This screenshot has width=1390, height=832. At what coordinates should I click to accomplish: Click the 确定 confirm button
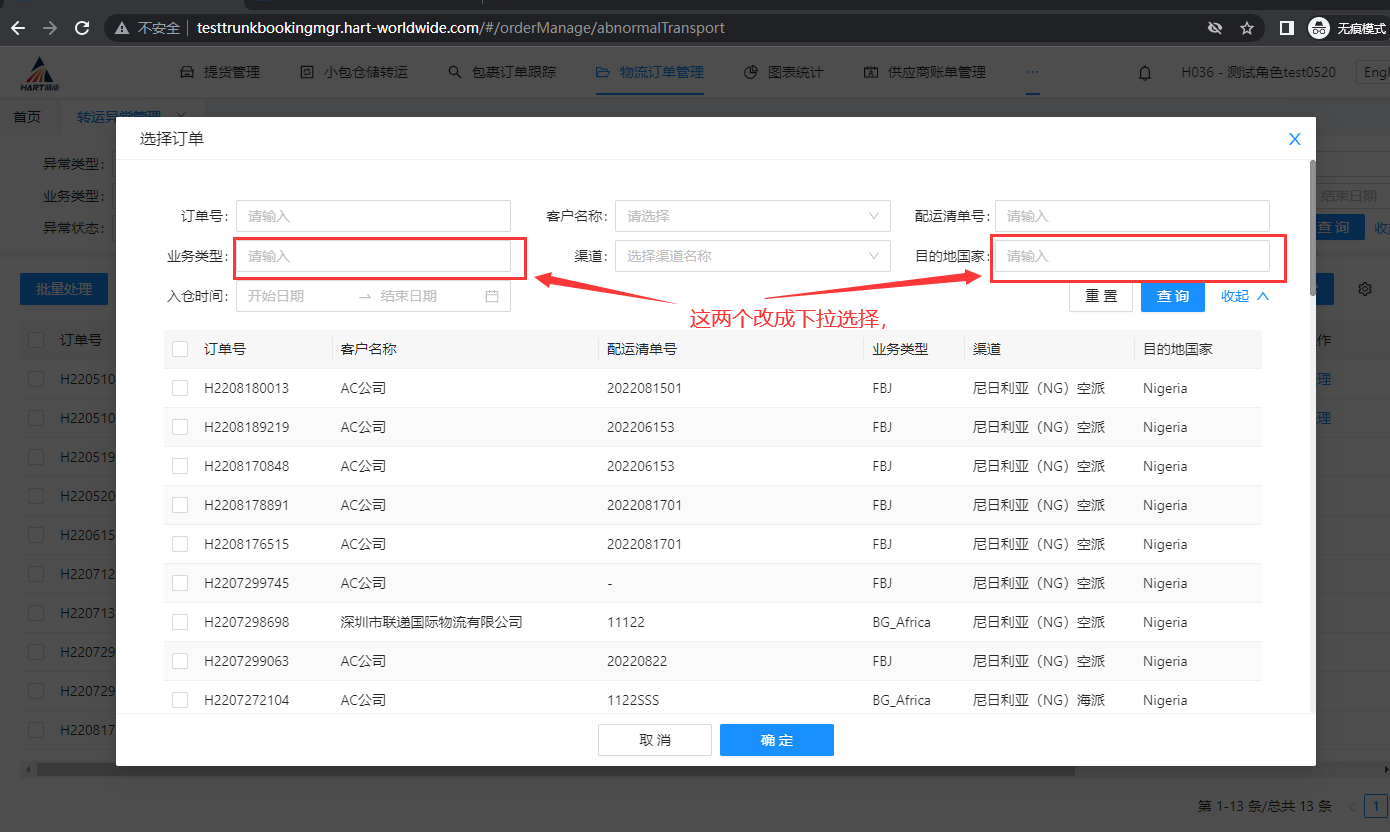pos(776,740)
